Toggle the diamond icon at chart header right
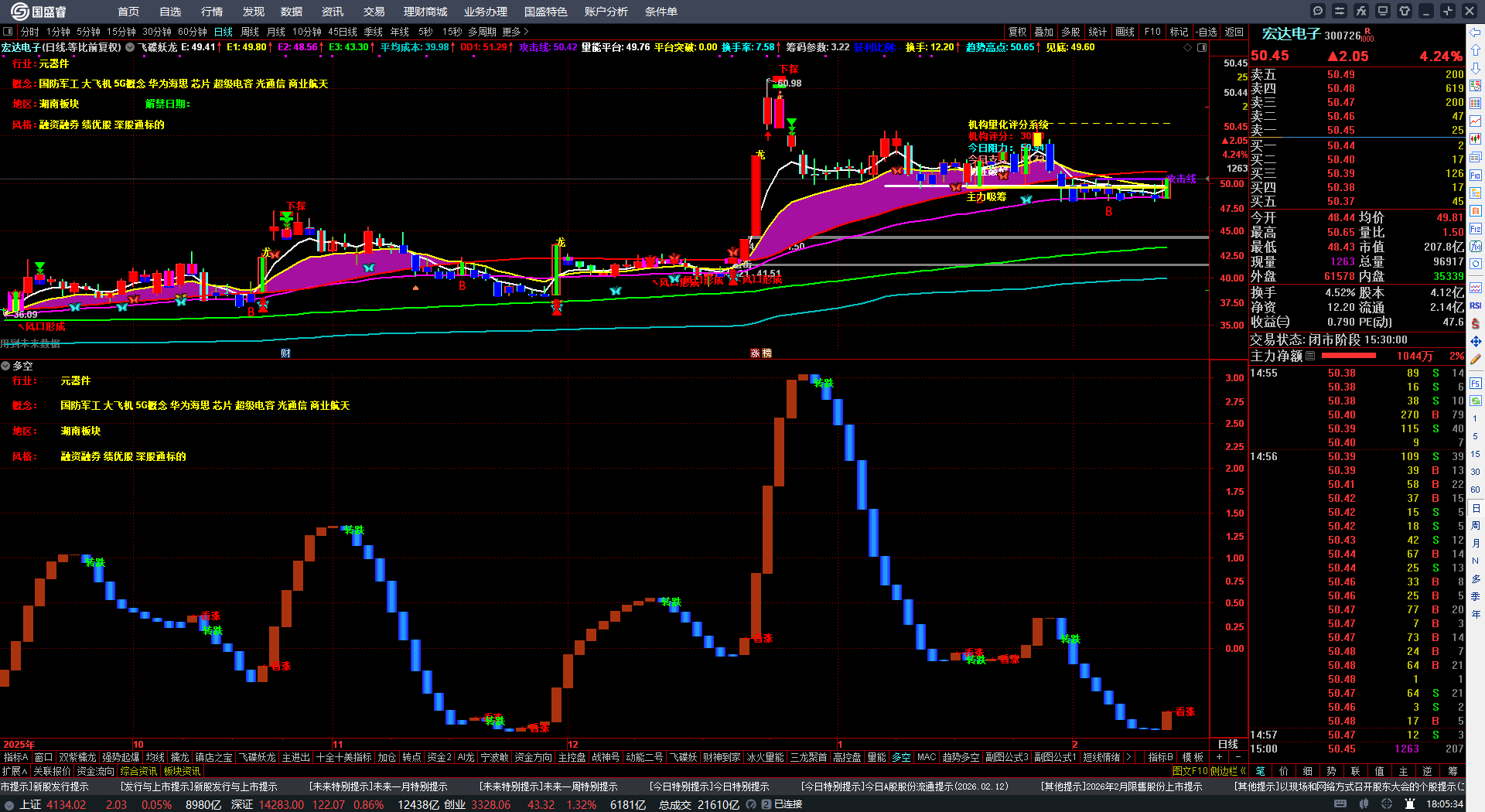Screen dimensions: 1485x812 [x=1188, y=47]
